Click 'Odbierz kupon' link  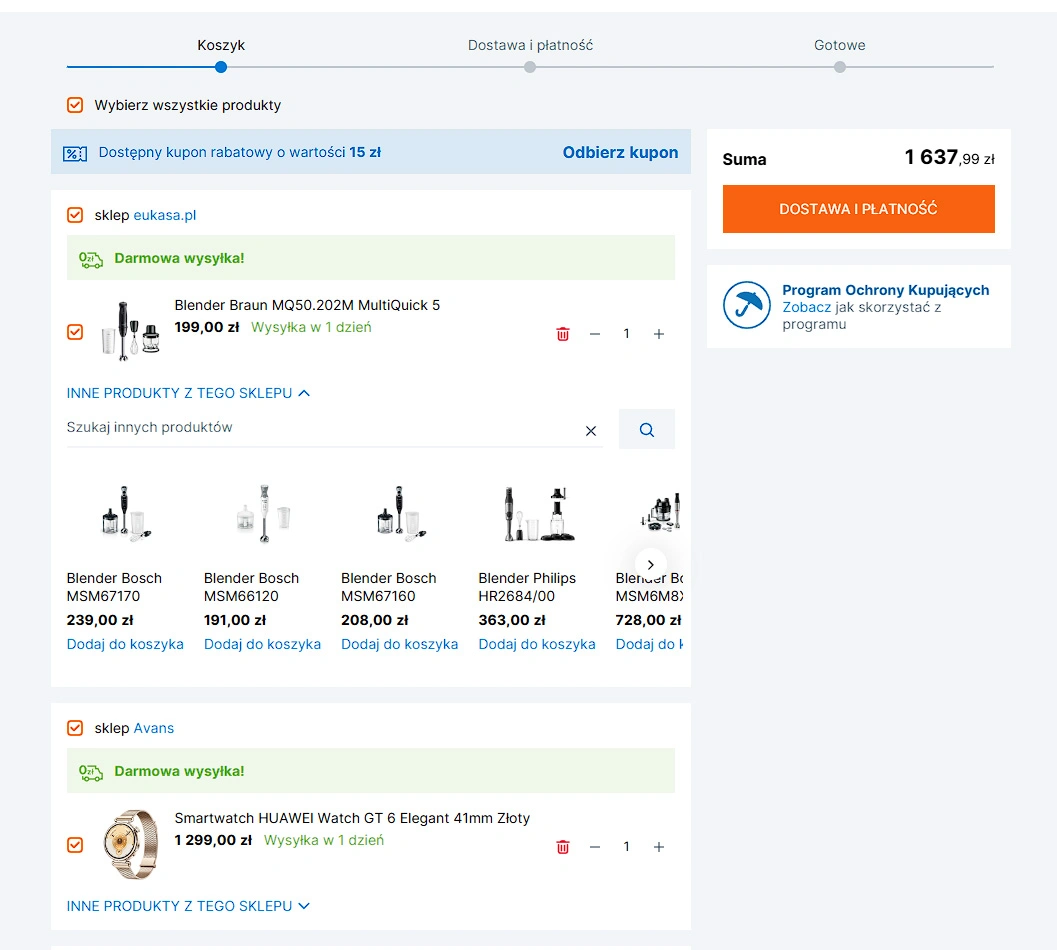pos(620,152)
